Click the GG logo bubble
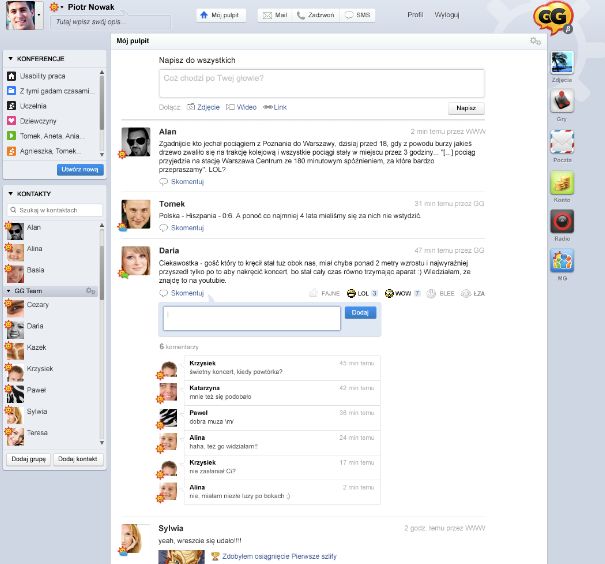This screenshot has width=605, height=564. click(x=553, y=18)
